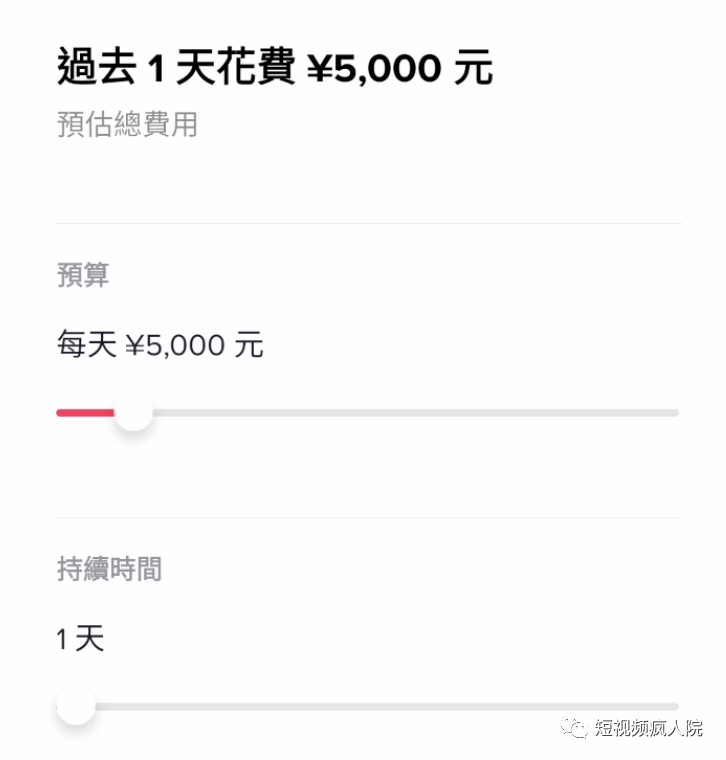Click the 元 unit in the bold heading
Viewport: 726px width, 760px height.
[472, 69]
